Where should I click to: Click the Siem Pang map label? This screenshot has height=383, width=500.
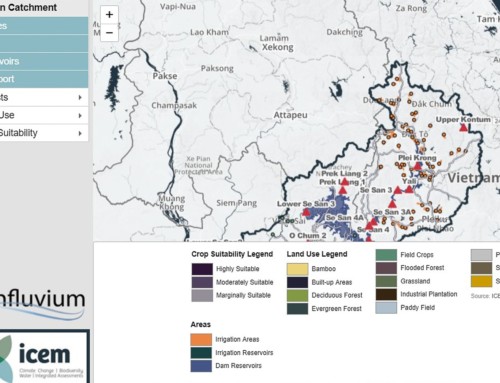coord(237,203)
